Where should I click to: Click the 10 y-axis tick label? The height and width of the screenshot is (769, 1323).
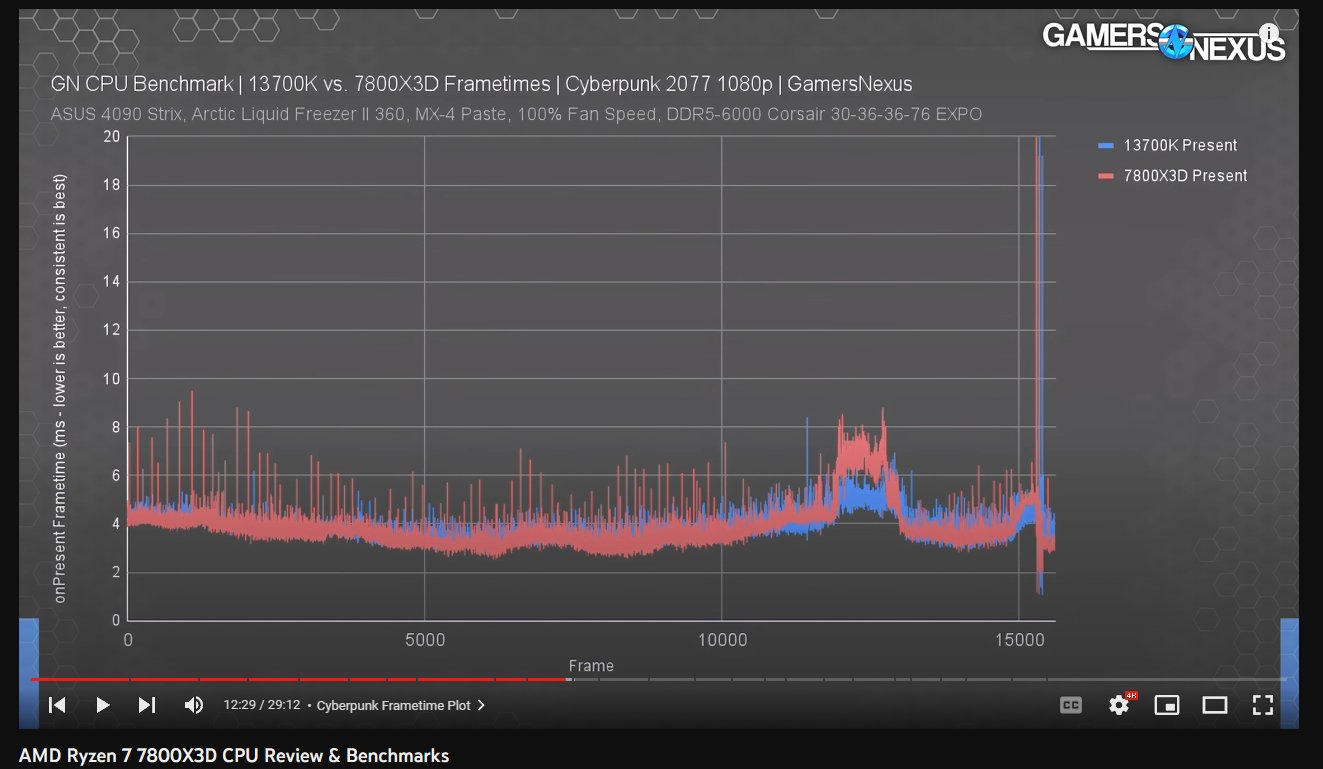coord(110,379)
